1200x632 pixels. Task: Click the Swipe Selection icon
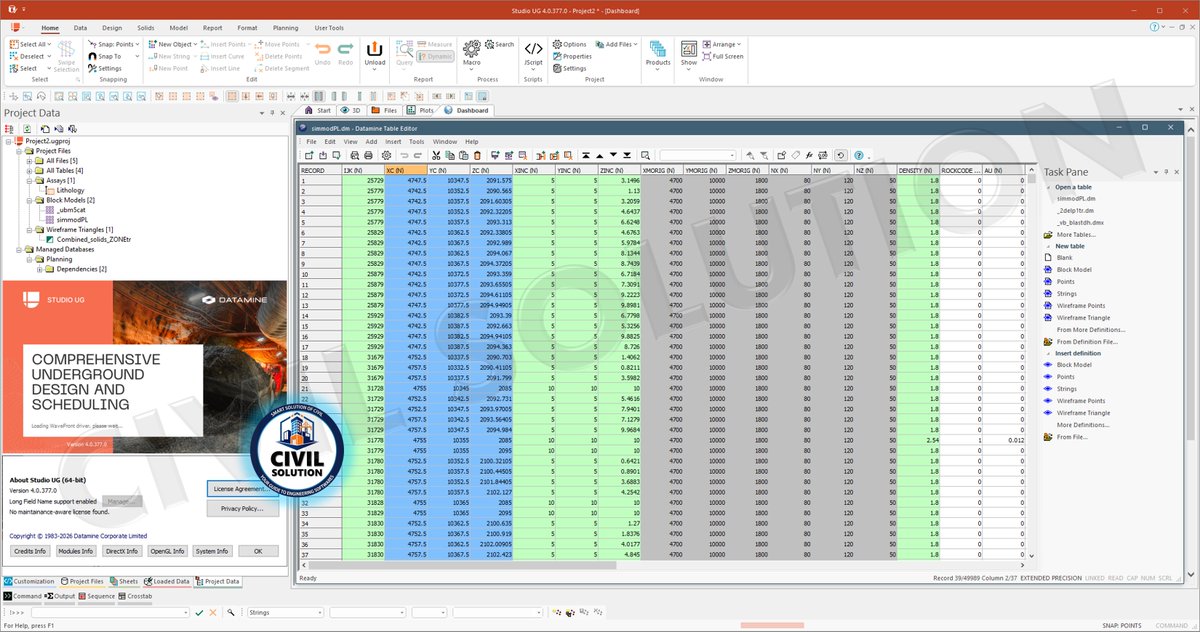coord(66,48)
